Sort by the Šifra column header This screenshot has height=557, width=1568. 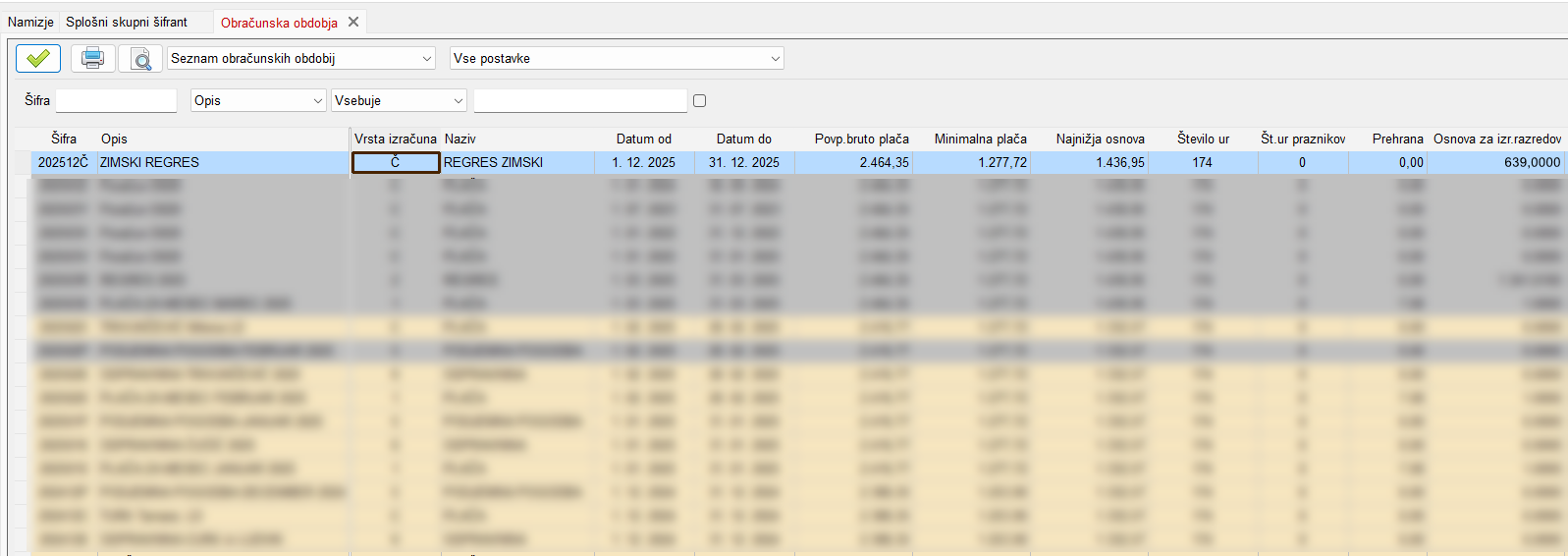tap(64, 139)
